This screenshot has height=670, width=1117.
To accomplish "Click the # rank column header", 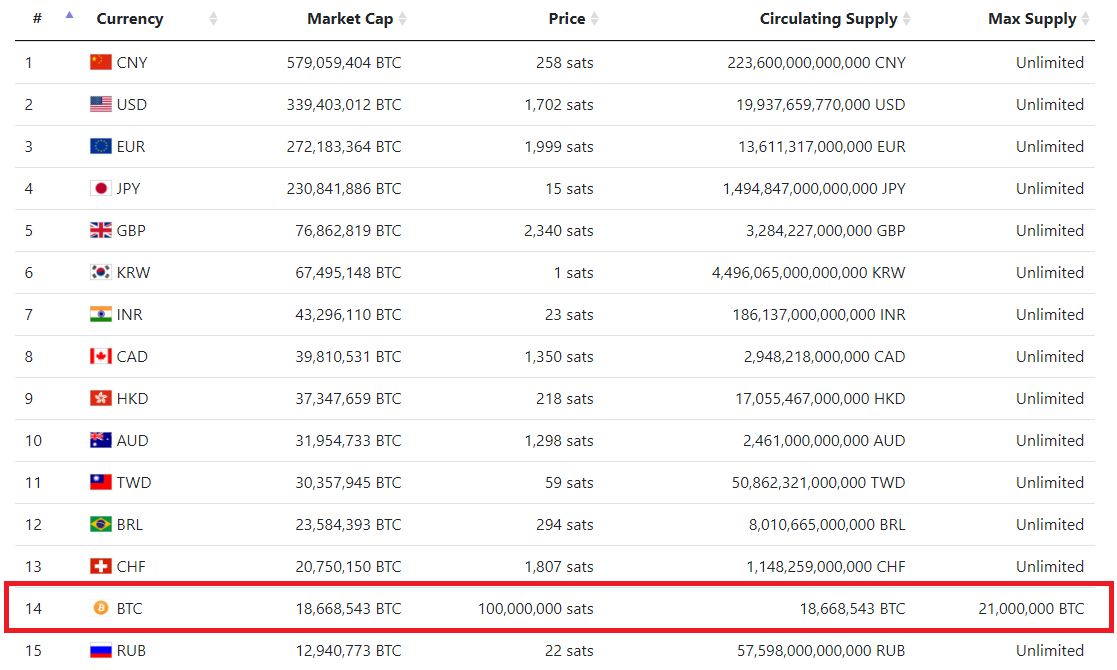I will (x=37, y=19).
